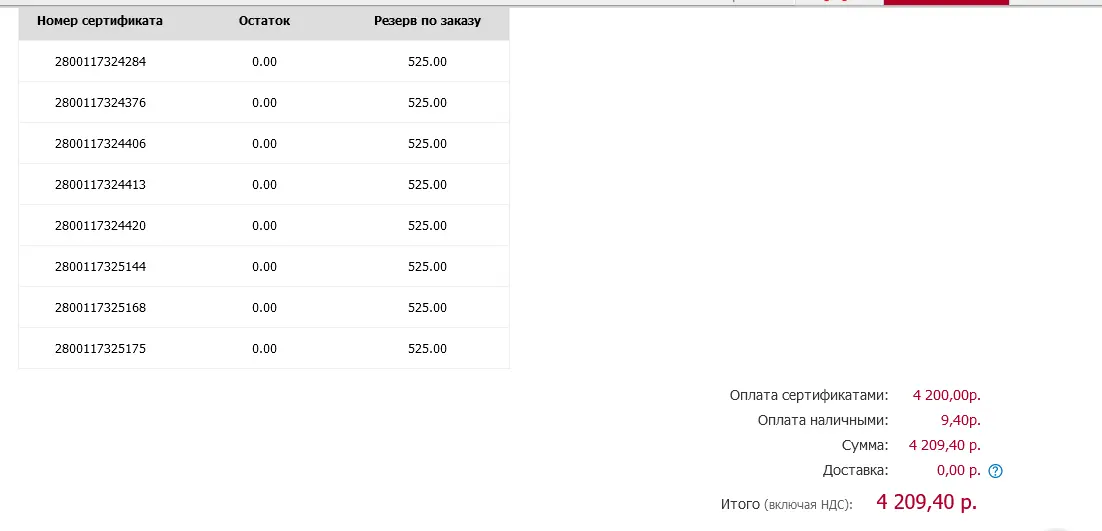1102x531 pixels.
Task: Click the 0.00 balance for certificate 2800117325175
Action: coord(264,349)
